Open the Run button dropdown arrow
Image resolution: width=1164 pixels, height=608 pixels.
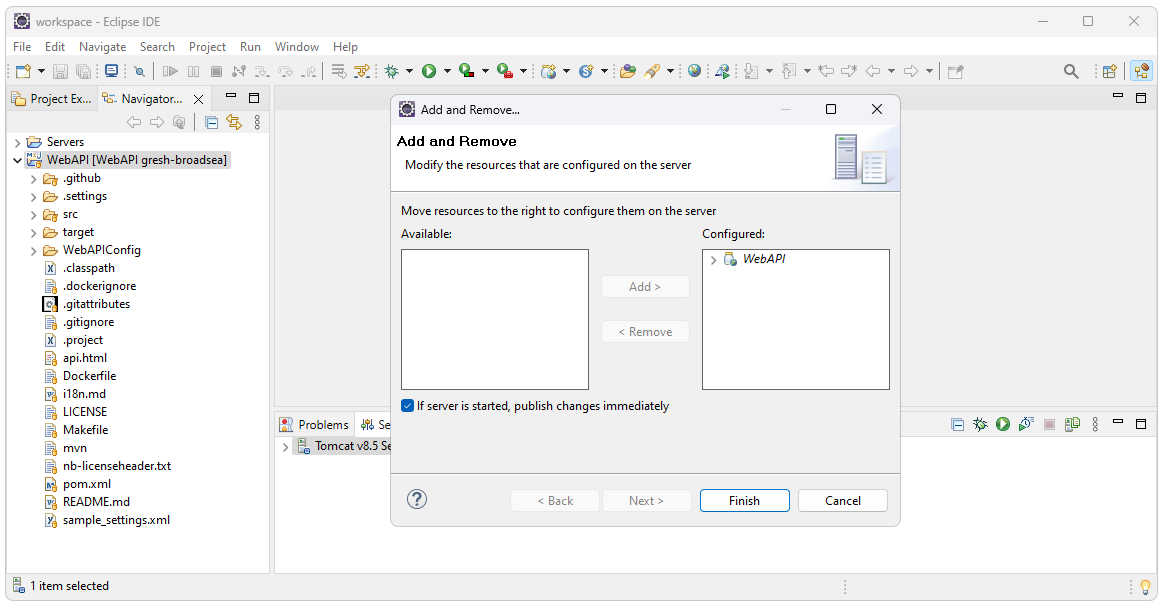tap(447, 71)
